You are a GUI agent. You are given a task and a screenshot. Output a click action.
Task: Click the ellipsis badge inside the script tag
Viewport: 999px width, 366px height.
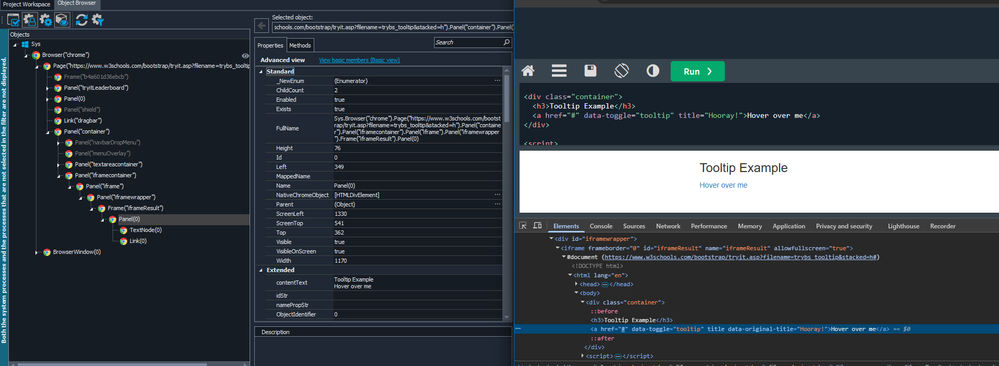617,356
